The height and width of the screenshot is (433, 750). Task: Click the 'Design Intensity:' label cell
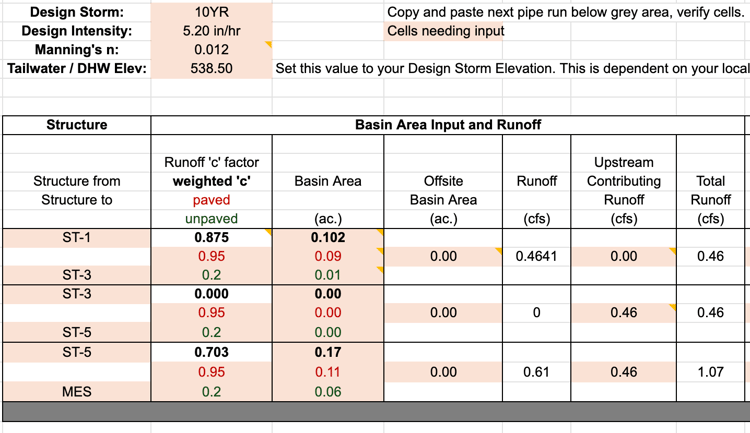pos(77,31)
